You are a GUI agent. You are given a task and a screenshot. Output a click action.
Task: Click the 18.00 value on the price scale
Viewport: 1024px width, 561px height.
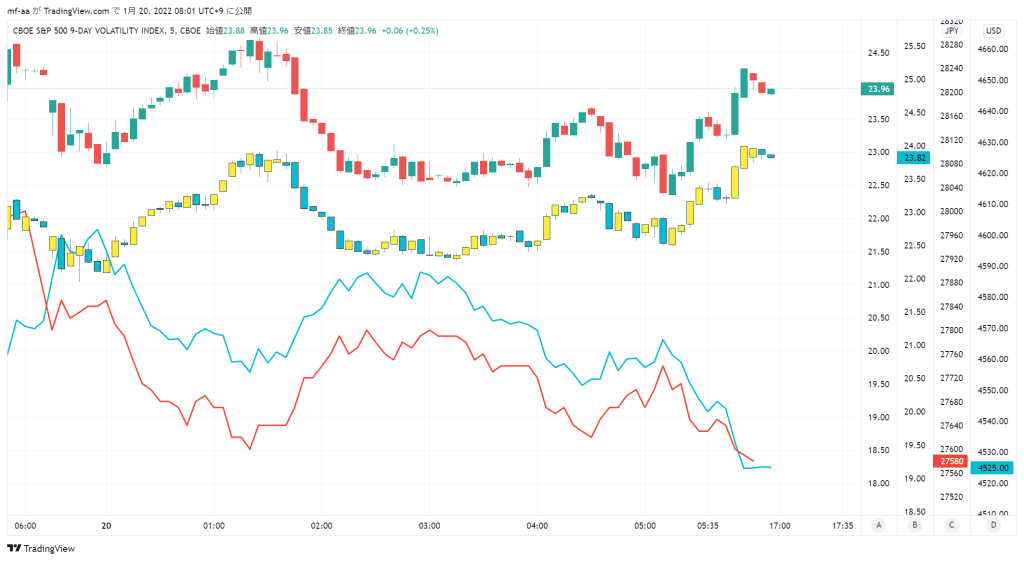(878, 483)
